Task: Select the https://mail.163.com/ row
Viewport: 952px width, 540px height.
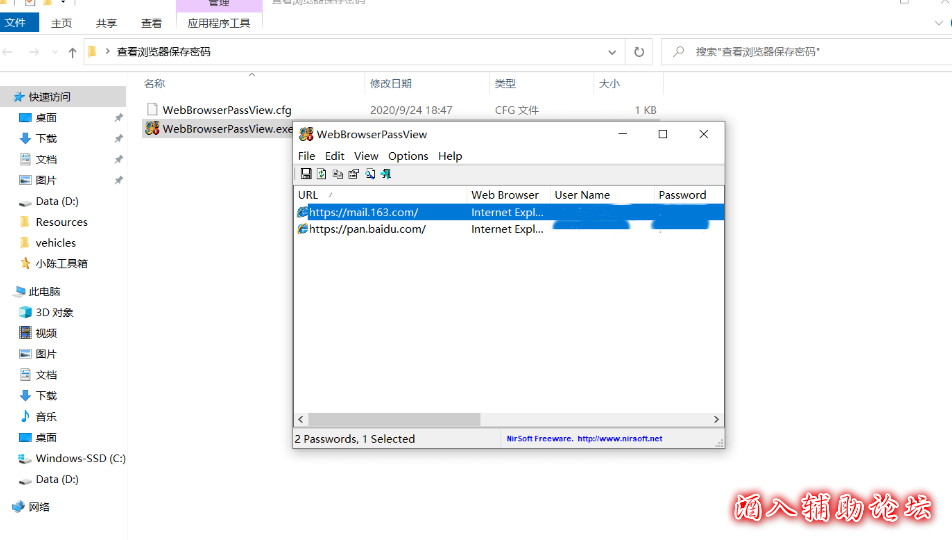Action: pos(509,212)
